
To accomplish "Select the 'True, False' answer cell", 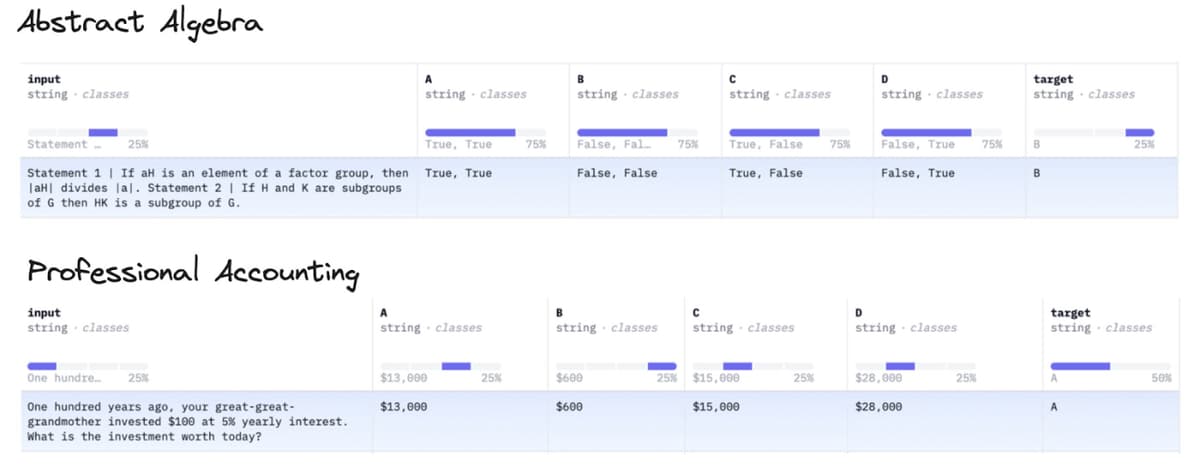I will tap(797, 188).
